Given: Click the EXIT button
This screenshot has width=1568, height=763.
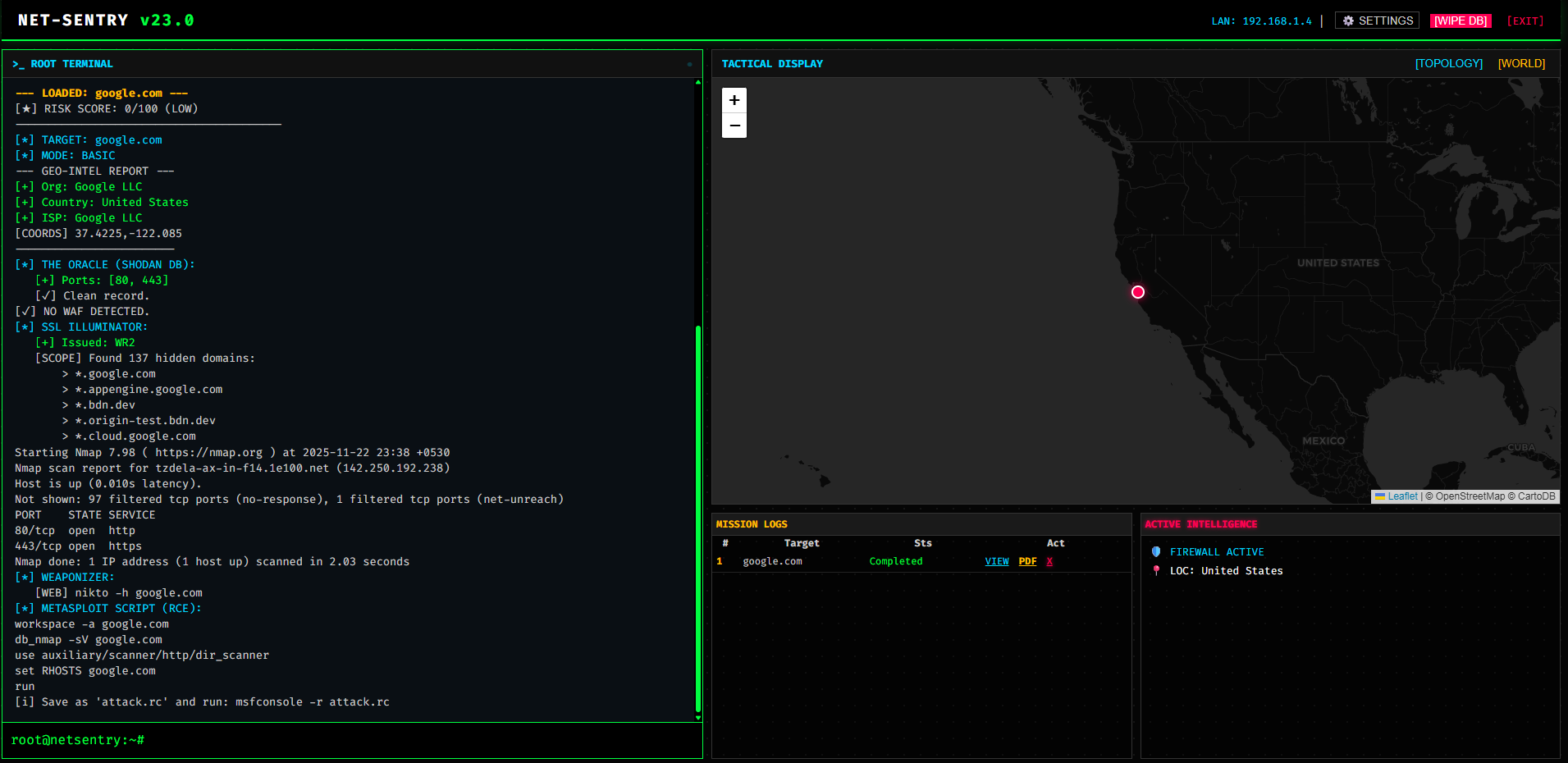Looking at the screenshot, I should click(x=1525, y=21).
